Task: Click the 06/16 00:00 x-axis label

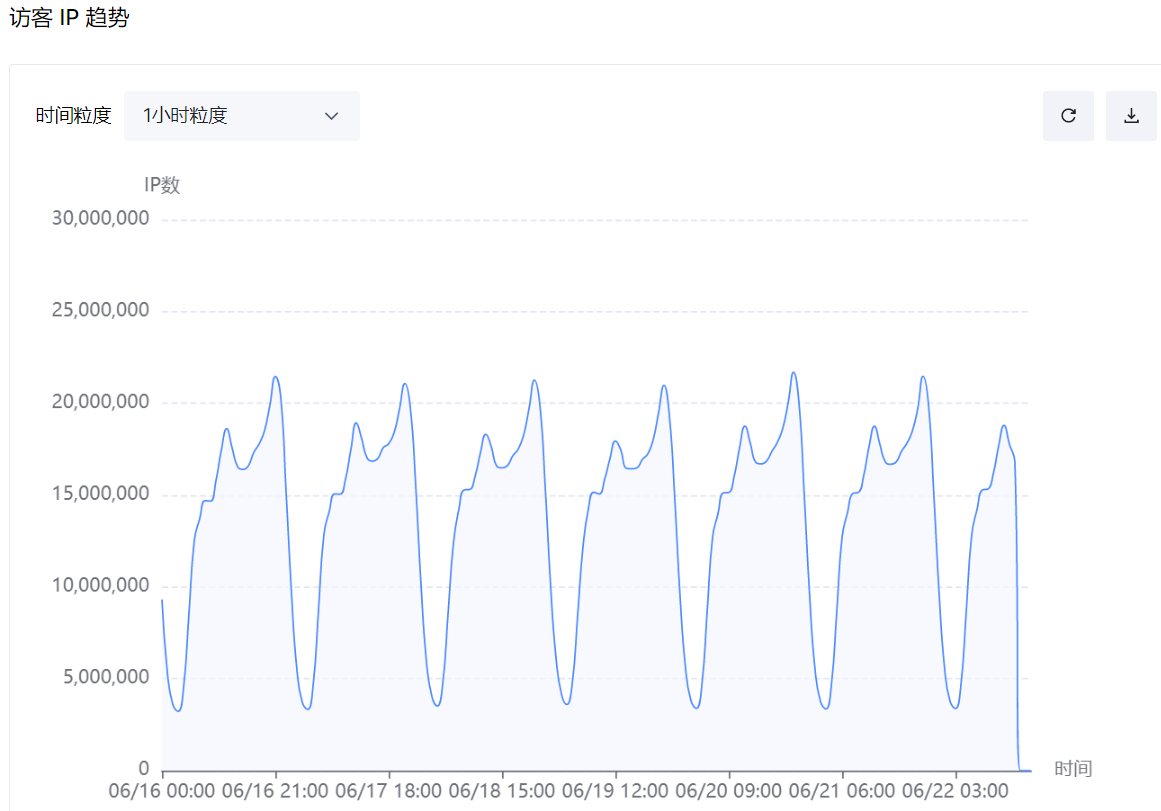Action: coord(162,791)
